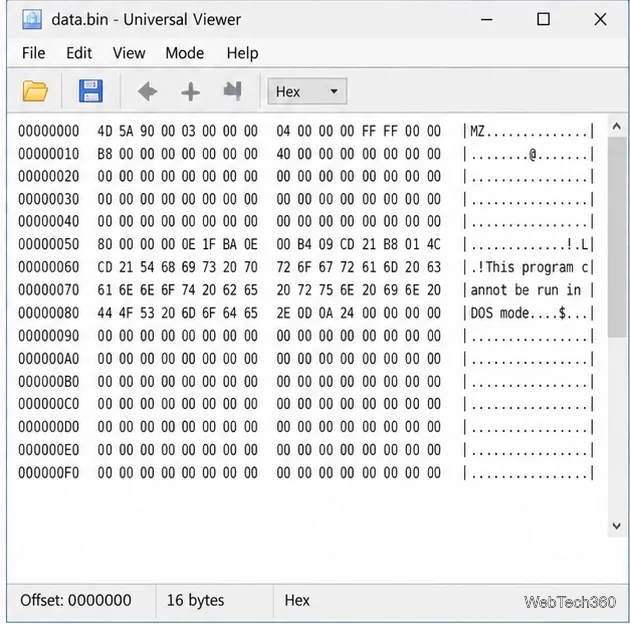This screenshot has width=630, height=624.
Task: Select offset 000000D0 row address
Action: (49, 427)
